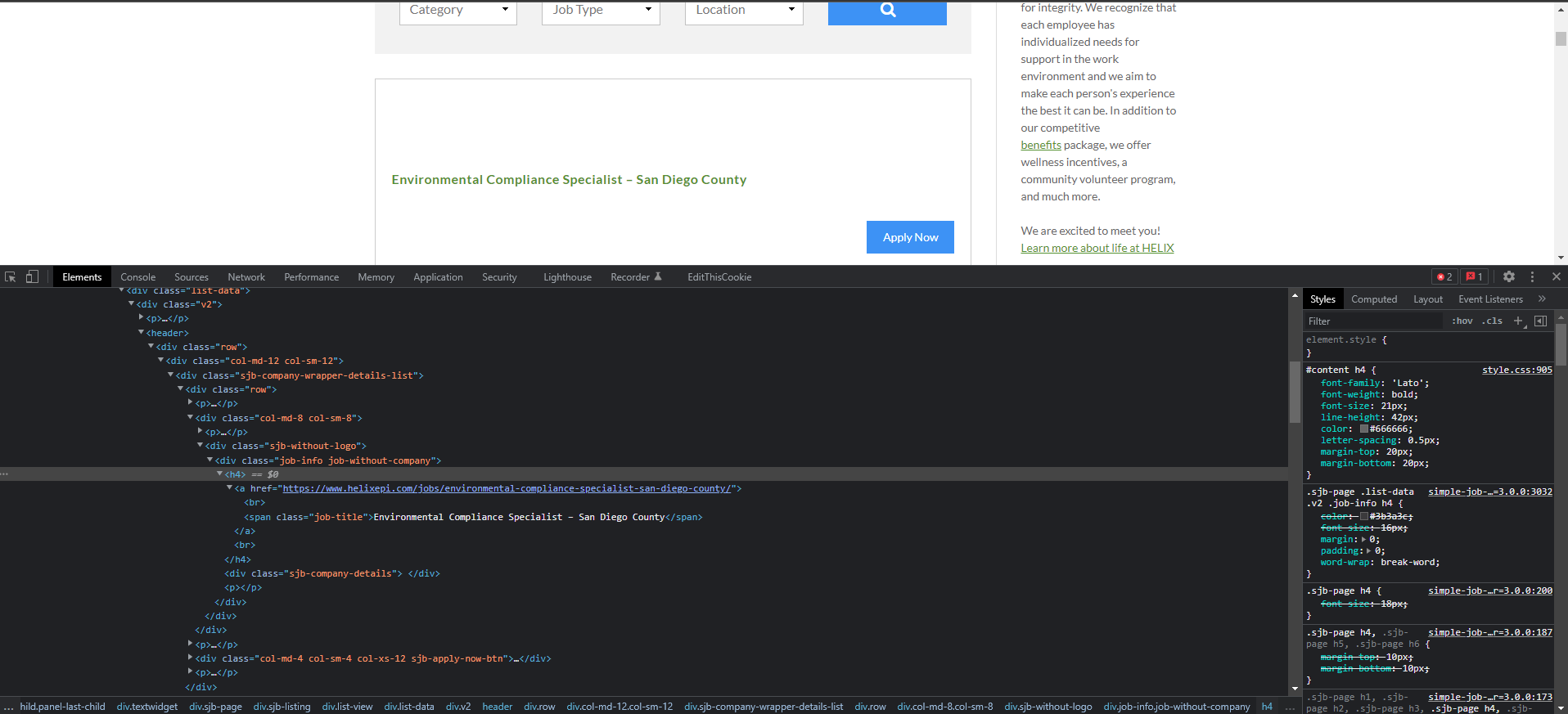The height and width of the screenshot is (714, 1568).
Task: Switch to the Sources tab
Action: [x=191, y=277]
